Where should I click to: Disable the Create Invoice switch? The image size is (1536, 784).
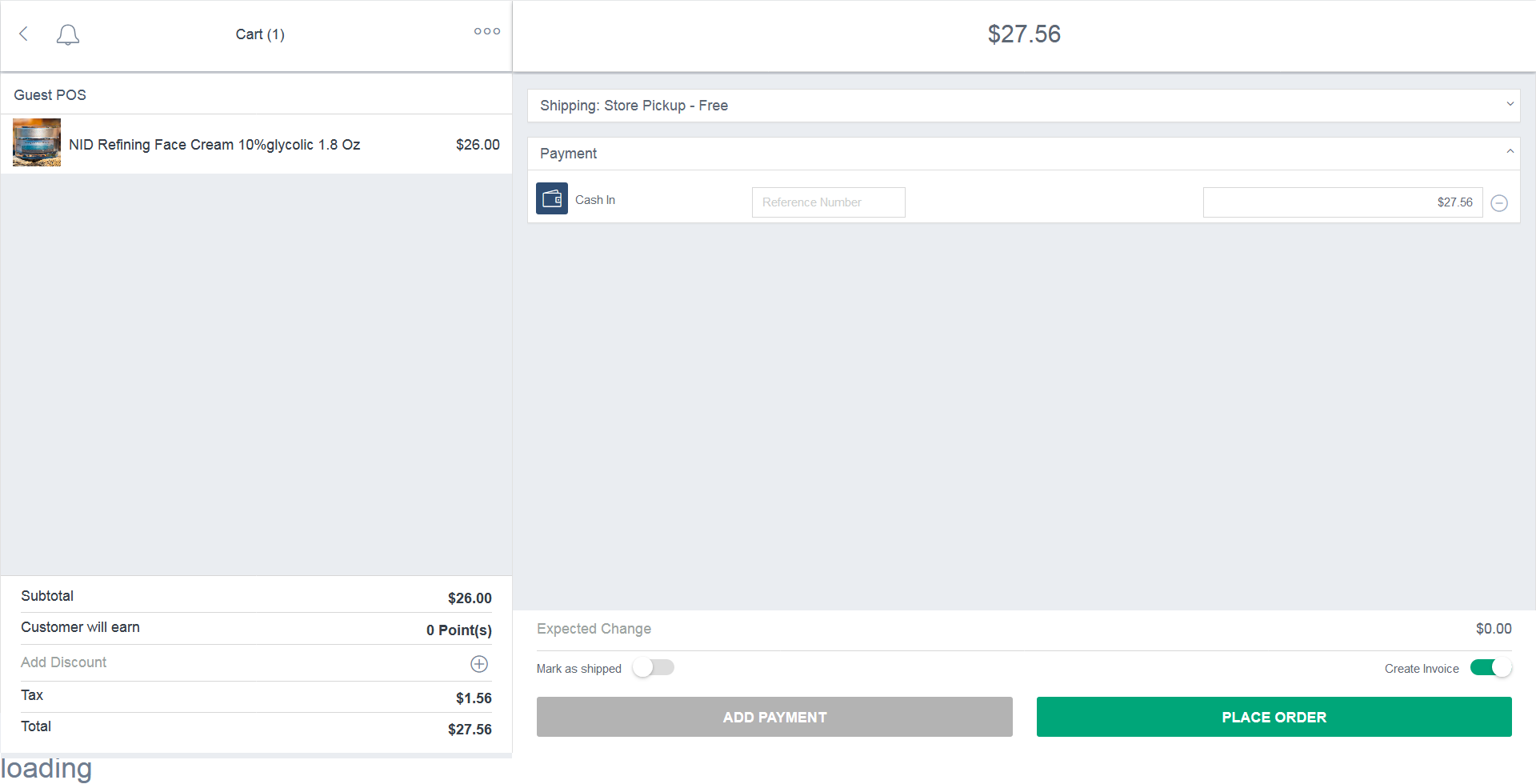(x=1491, y=667)
